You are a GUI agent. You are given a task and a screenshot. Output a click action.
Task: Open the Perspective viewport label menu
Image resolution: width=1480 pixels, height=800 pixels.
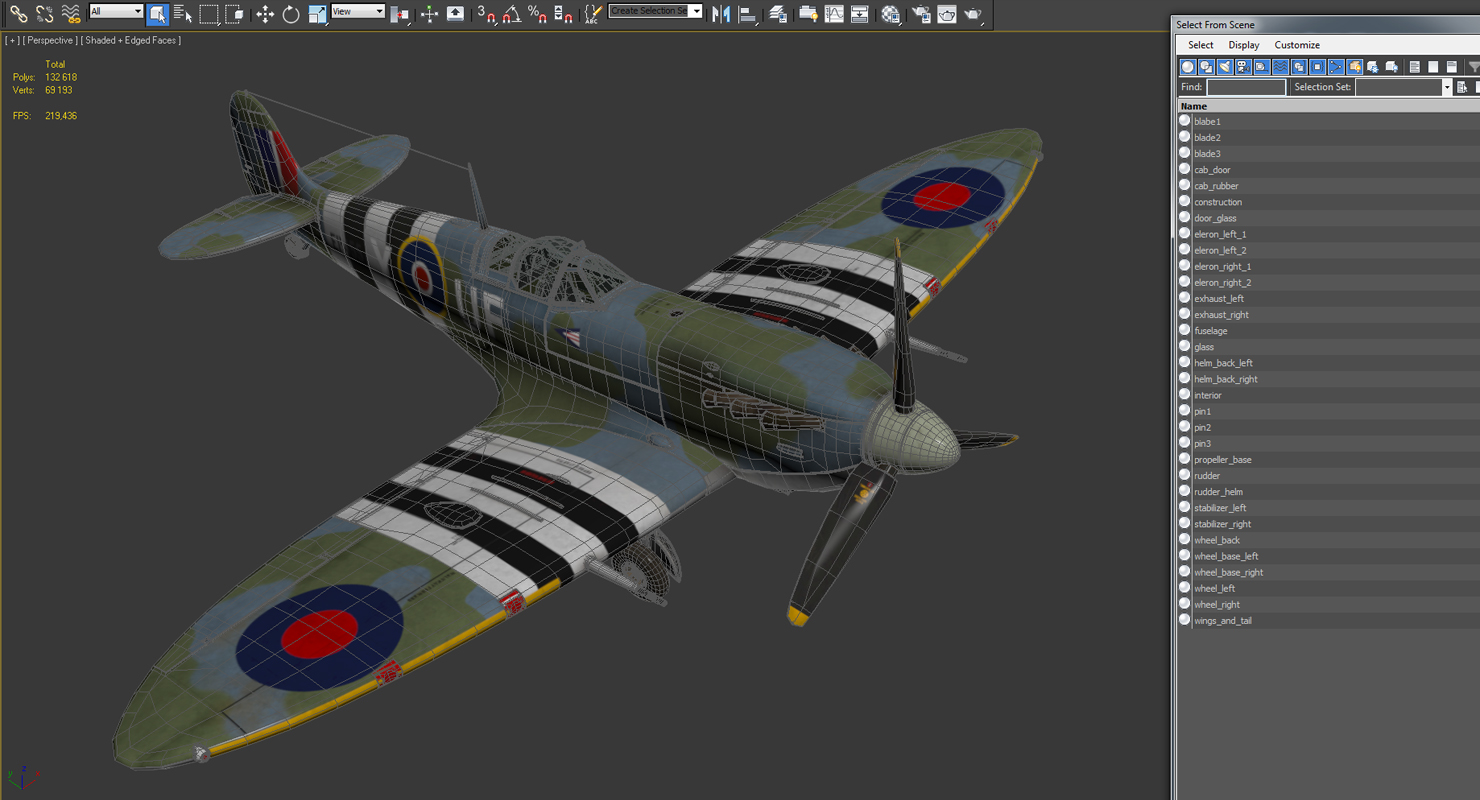point(50,40)
